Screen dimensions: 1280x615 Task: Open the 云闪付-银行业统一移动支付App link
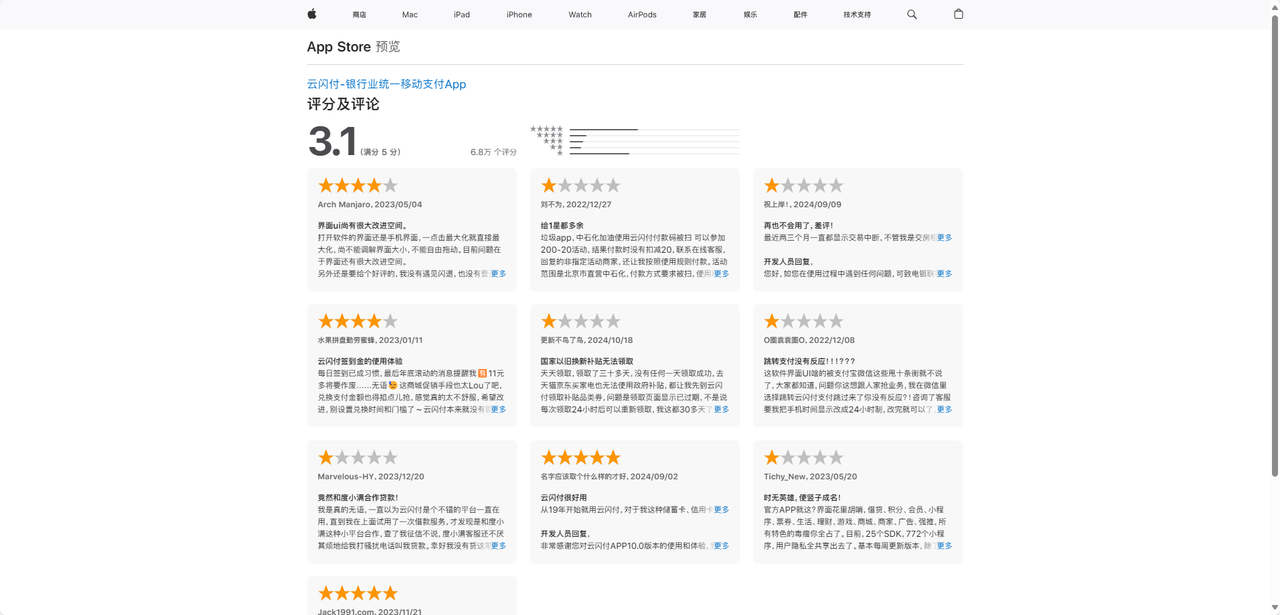click(386, 84)
